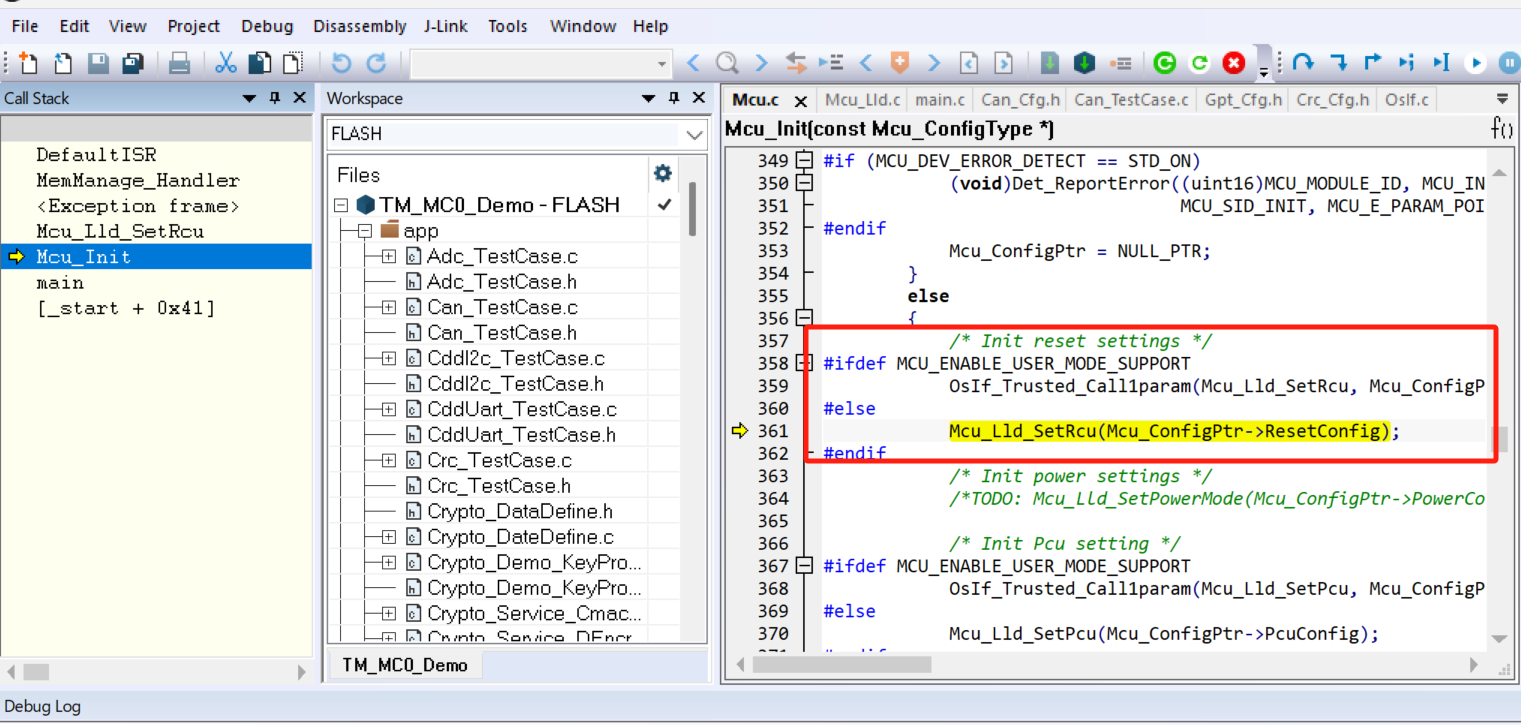This screenshot has height=725, width=1521.
Task: Pin the Call Stack panel
Action: 275,98
